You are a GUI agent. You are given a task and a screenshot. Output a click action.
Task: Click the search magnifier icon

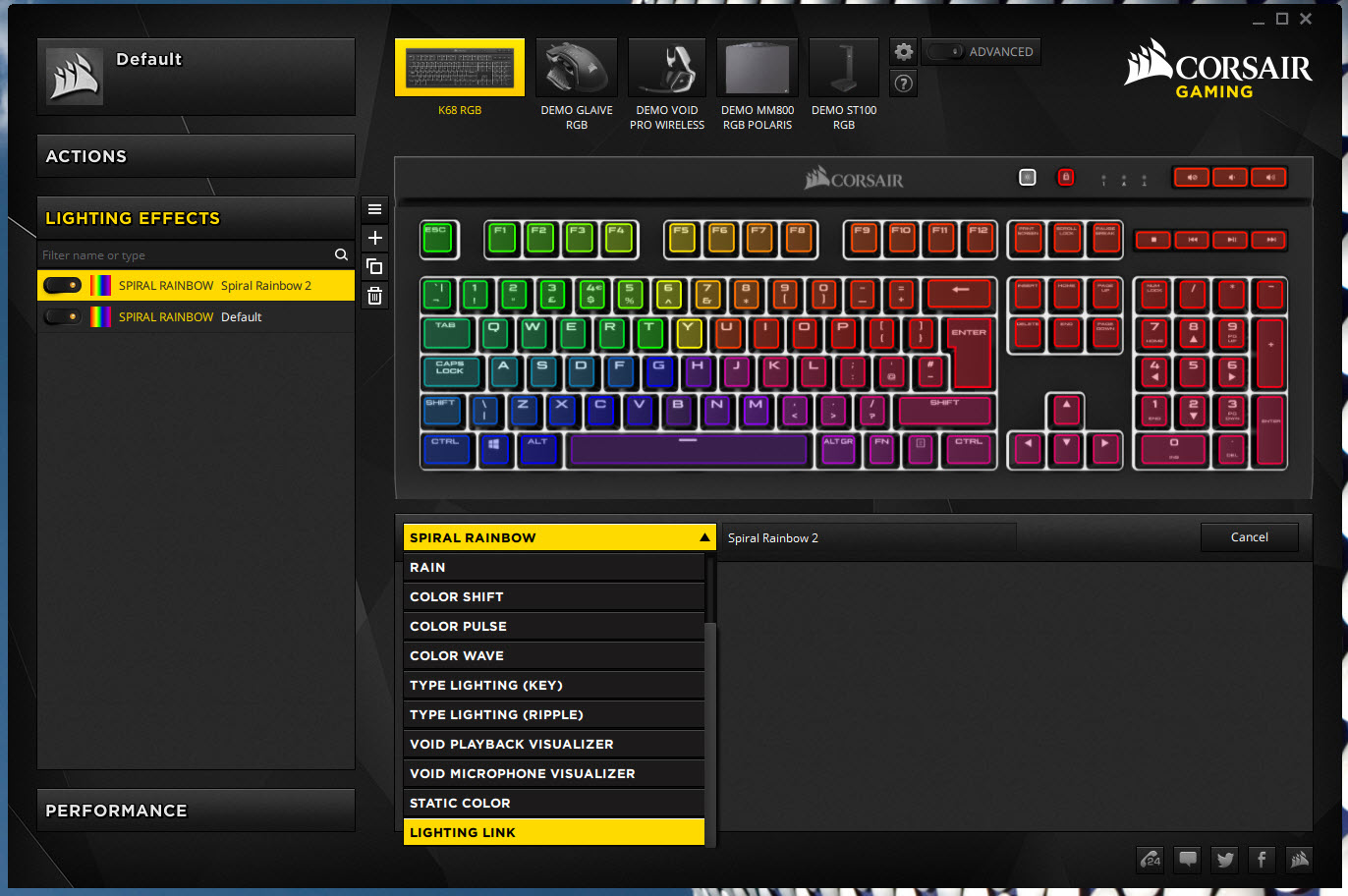tap(341, 254)
